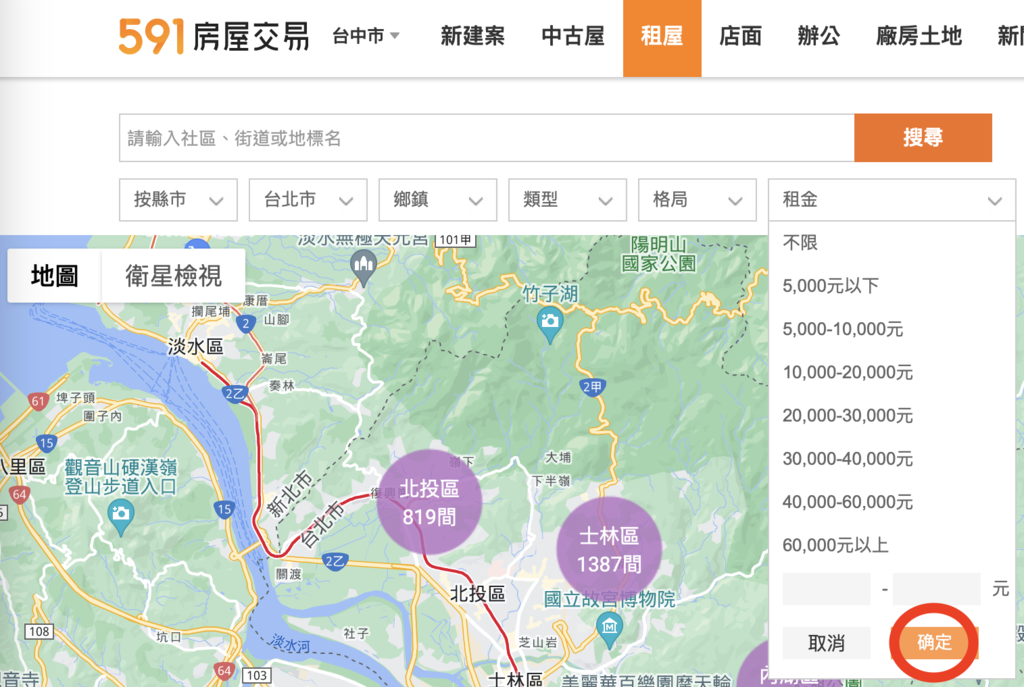Focus the community or street search field

click(x=487, y=138)
